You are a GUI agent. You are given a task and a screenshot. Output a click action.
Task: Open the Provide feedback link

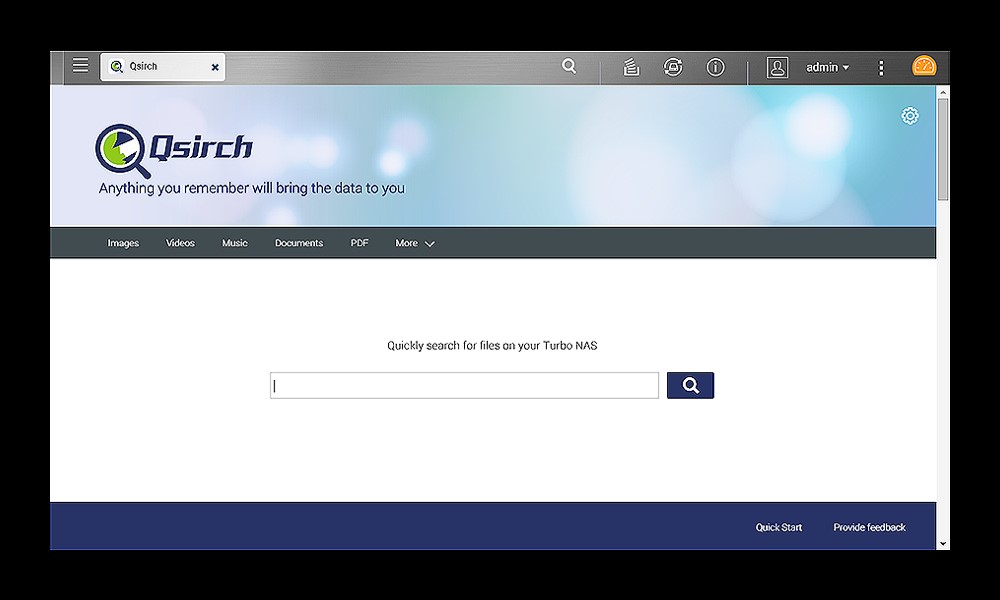(869, 527)
